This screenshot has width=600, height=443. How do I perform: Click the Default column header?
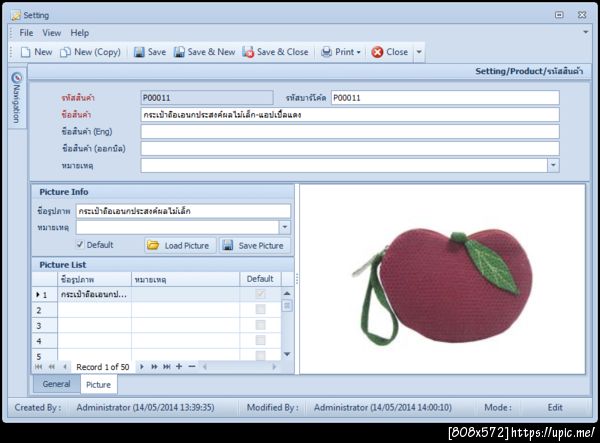260,279
